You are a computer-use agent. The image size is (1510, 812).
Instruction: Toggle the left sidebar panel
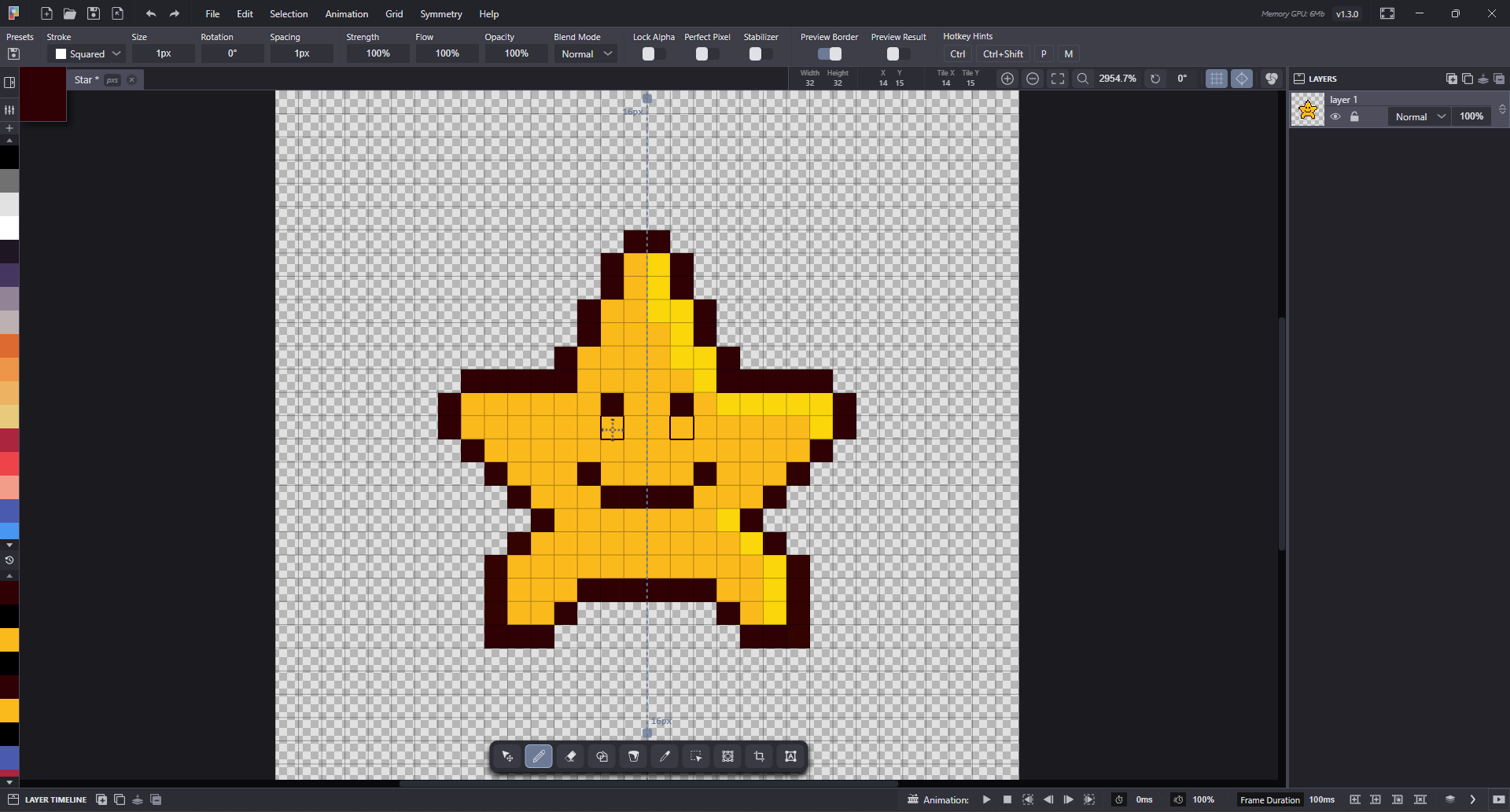pyautogui.click(x=9, y=82)
